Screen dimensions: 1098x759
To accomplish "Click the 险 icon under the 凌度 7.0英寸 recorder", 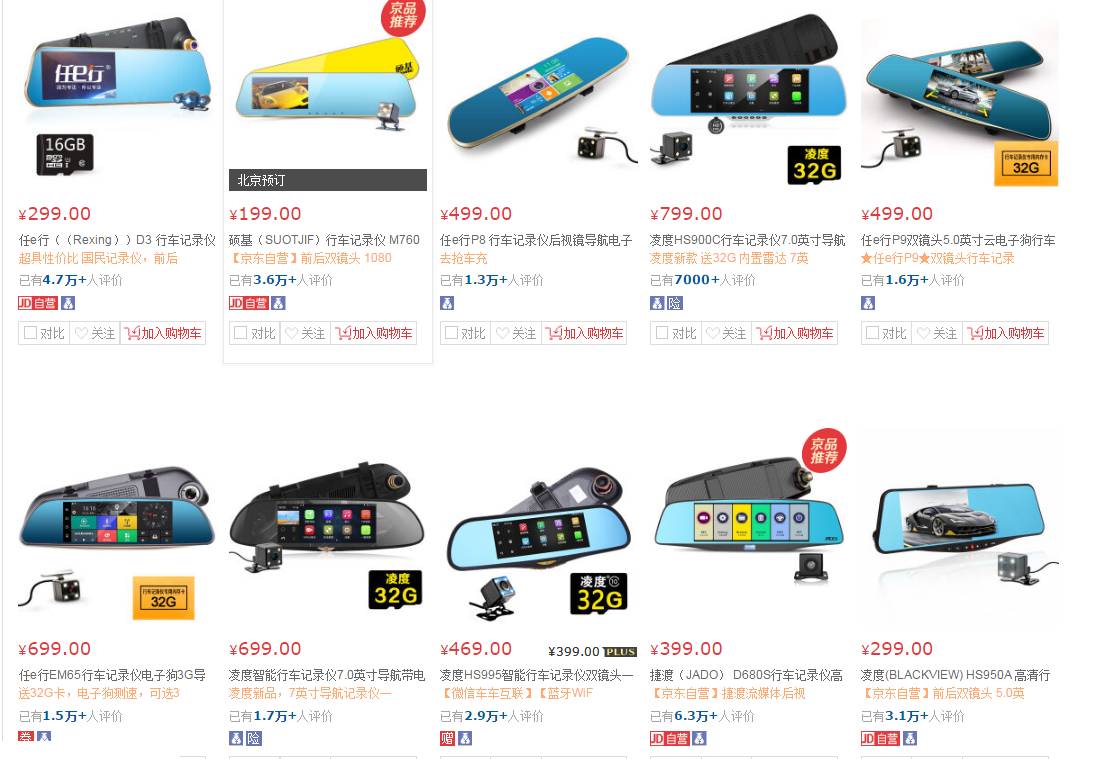I will tap(253, 738).
